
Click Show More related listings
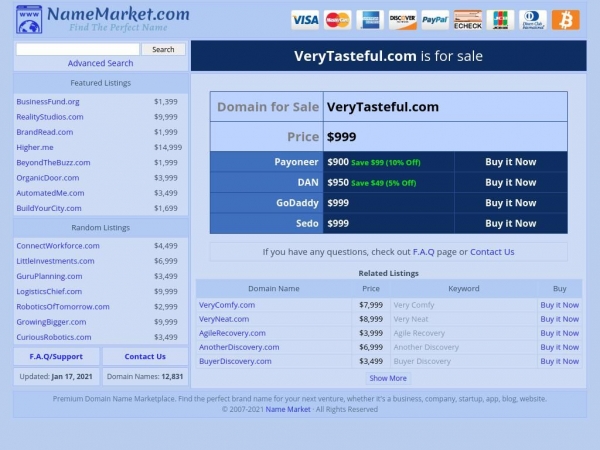pyautogui.click(x=388, y=378)
